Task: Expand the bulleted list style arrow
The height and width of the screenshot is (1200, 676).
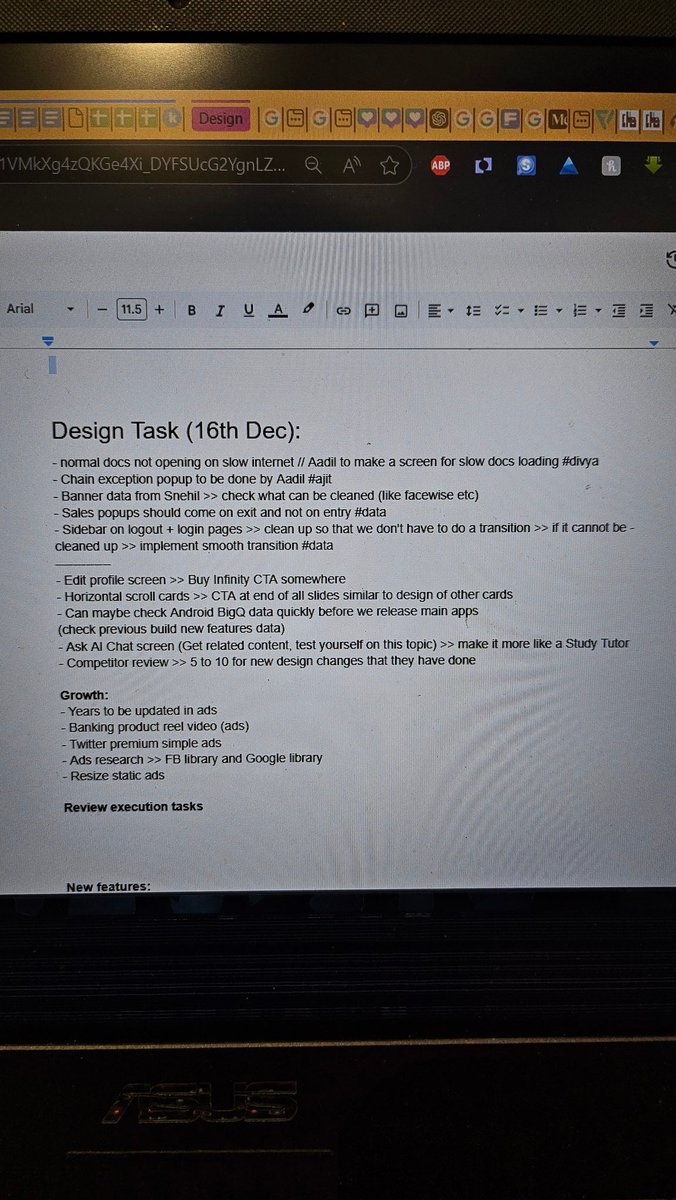Action: pos(559,311)
